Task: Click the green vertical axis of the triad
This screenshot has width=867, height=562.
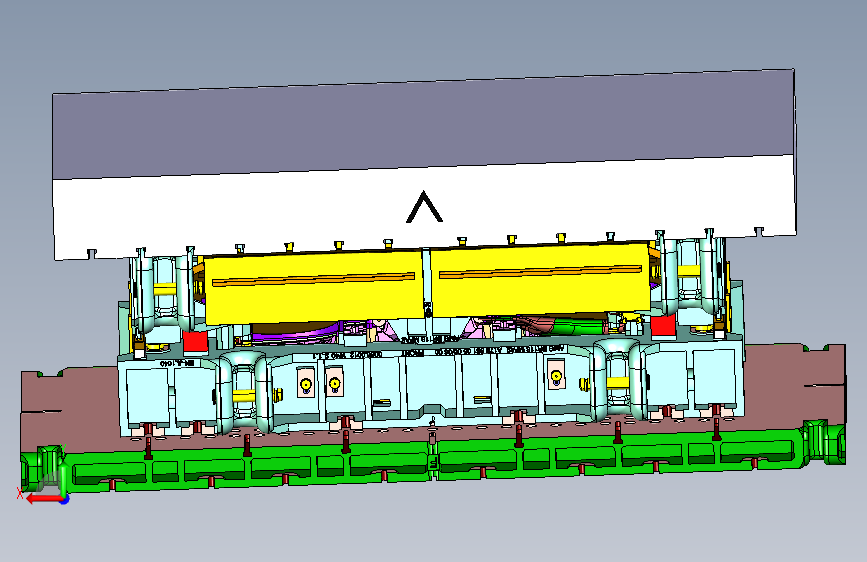Action: tap(63, 481)
